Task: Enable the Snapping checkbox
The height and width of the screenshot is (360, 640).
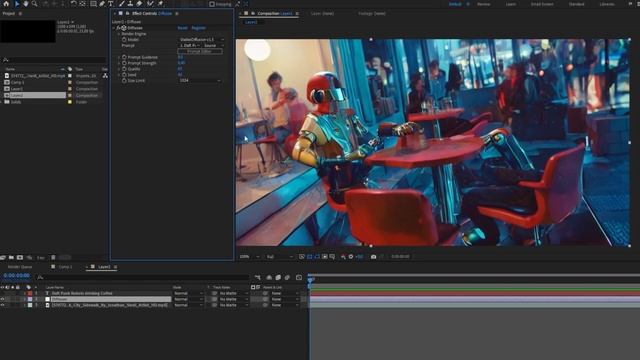Action: (212, 4)
